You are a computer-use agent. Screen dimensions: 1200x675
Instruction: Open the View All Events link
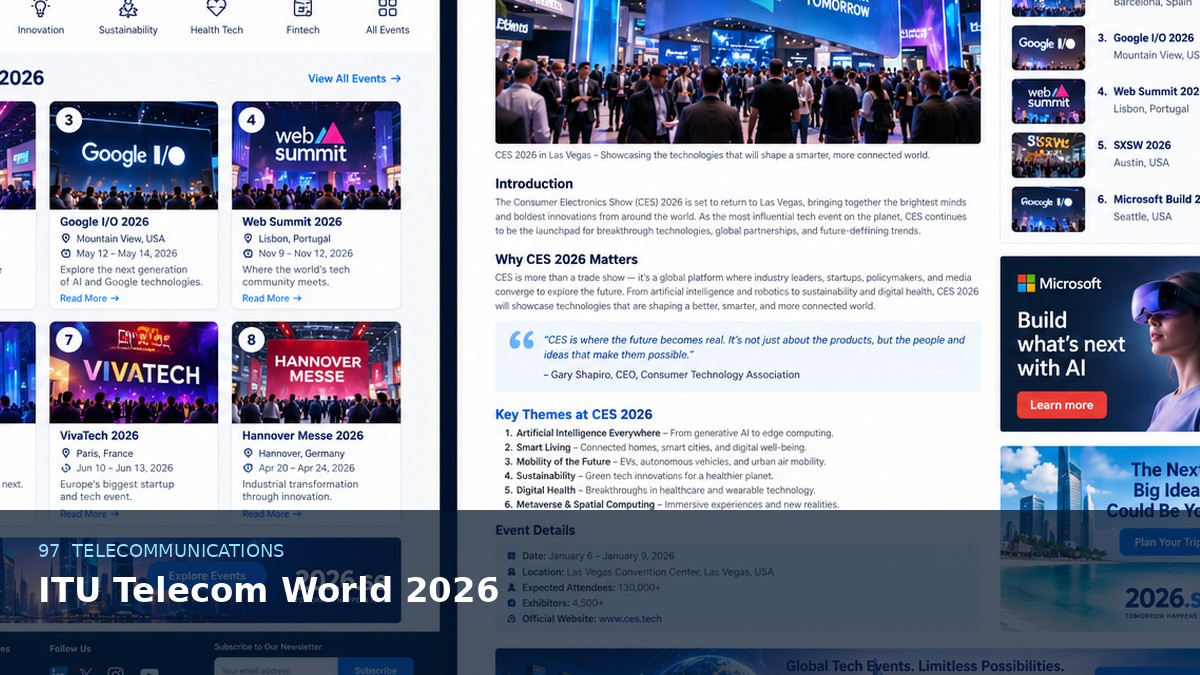coord(354,79)
